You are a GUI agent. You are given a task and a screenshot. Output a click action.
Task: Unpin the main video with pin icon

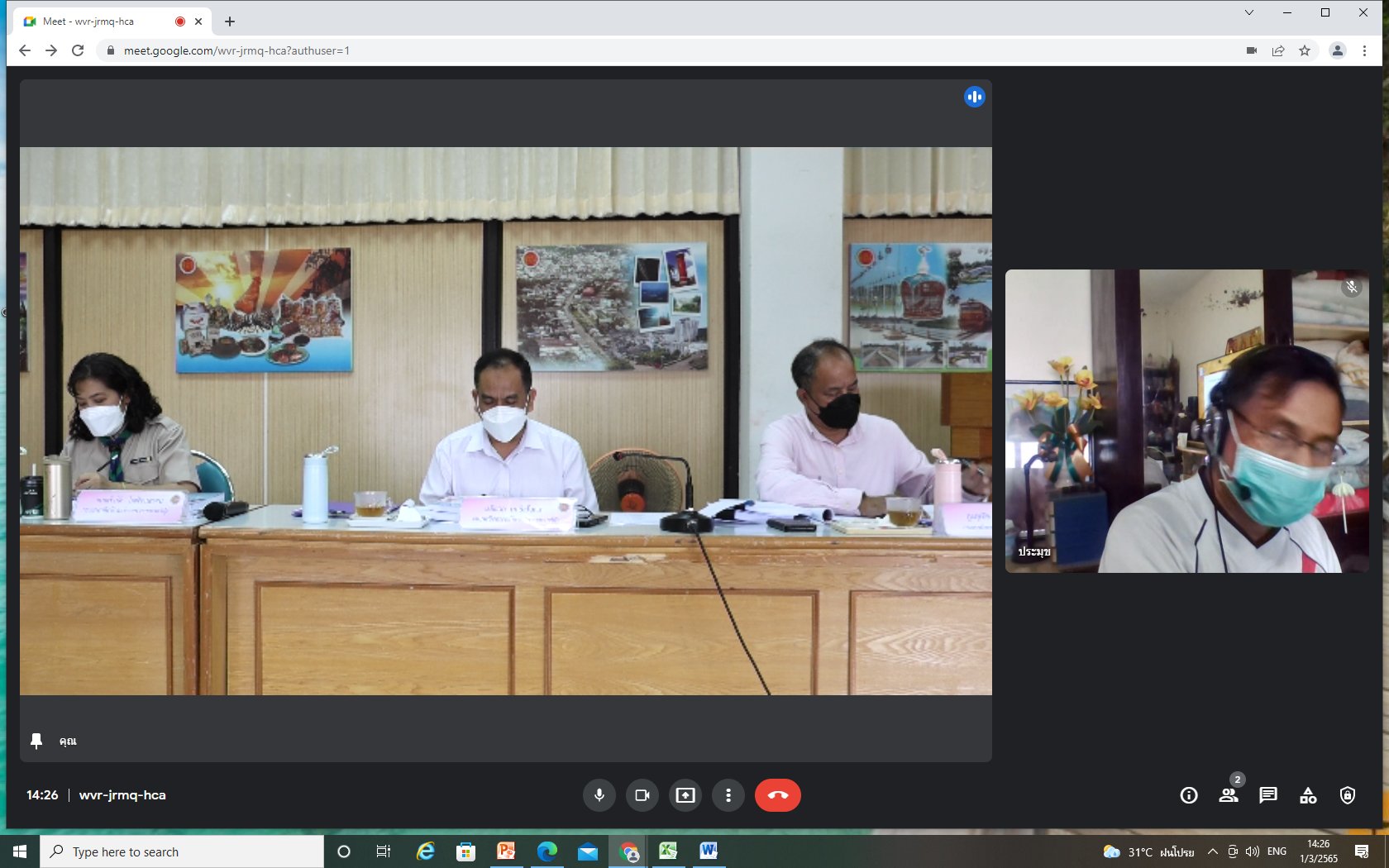[x=36, y=741]
